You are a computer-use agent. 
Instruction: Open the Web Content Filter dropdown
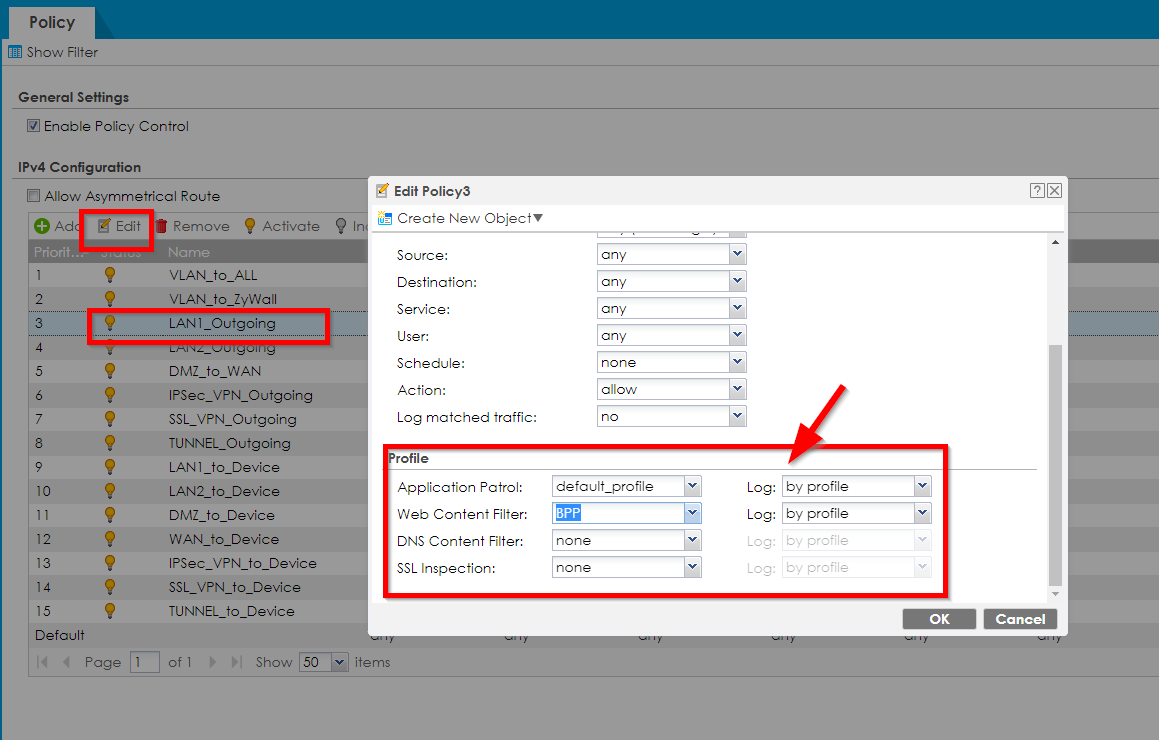692,513
